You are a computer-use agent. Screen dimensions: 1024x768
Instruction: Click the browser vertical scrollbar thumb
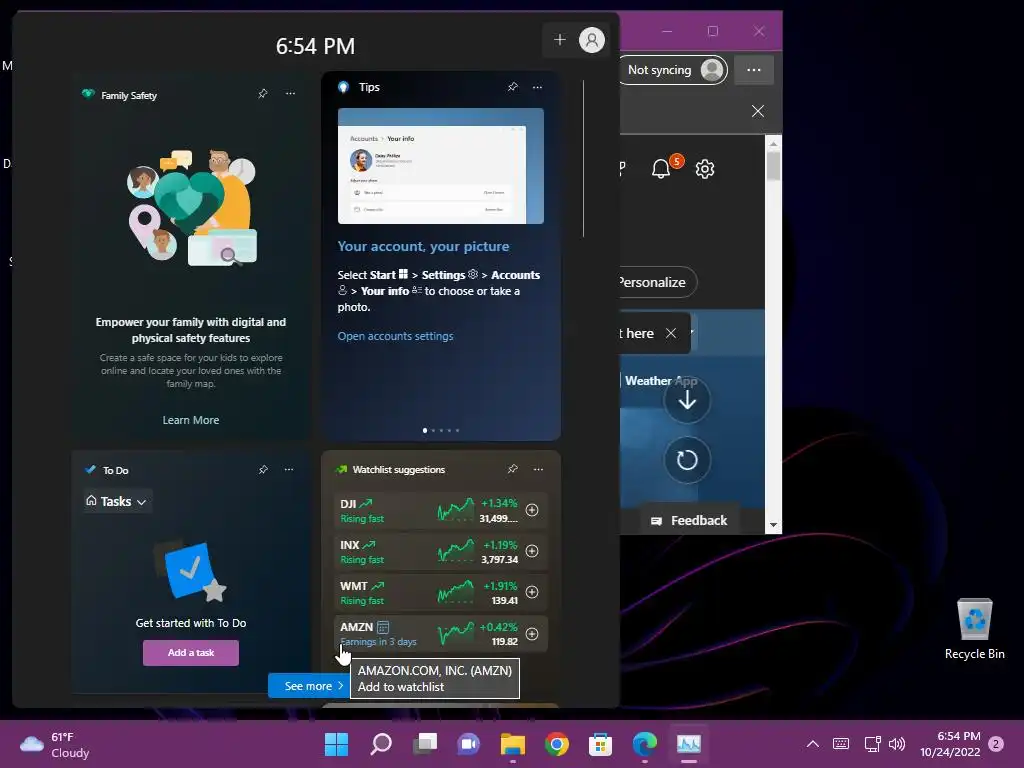pos(773,166)
